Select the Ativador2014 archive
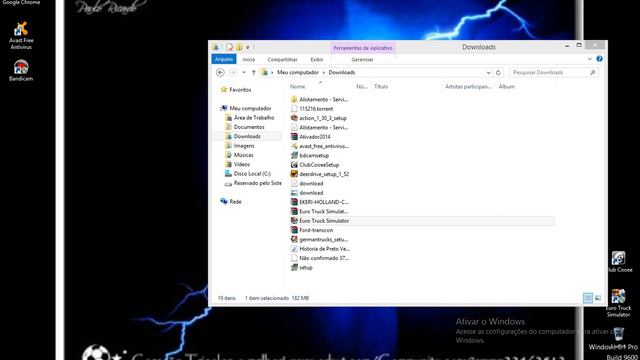Viewport: 640px width, 360px height. [311, 137]
